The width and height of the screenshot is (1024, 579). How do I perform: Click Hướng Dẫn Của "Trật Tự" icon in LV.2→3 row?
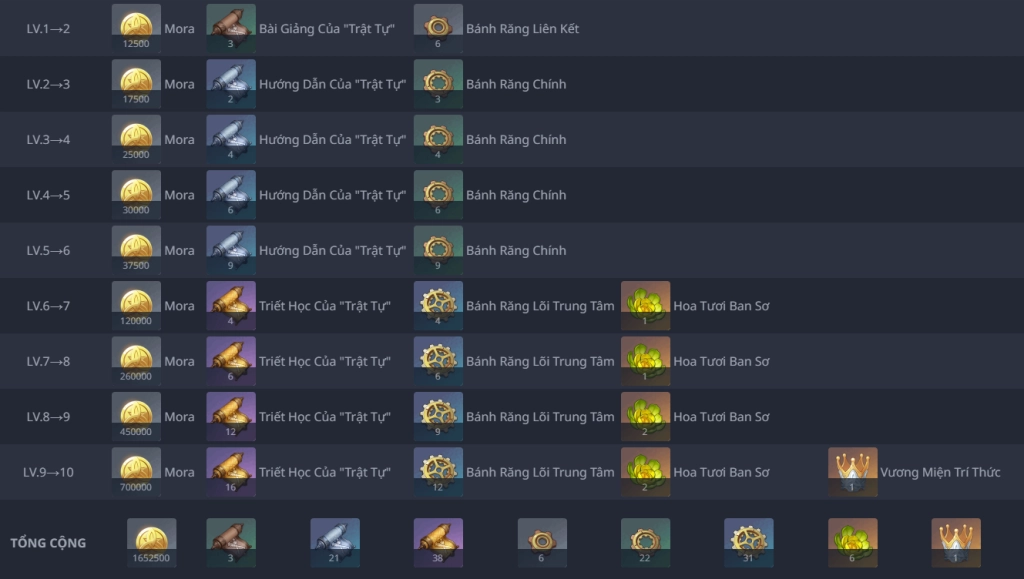(231, 84)
